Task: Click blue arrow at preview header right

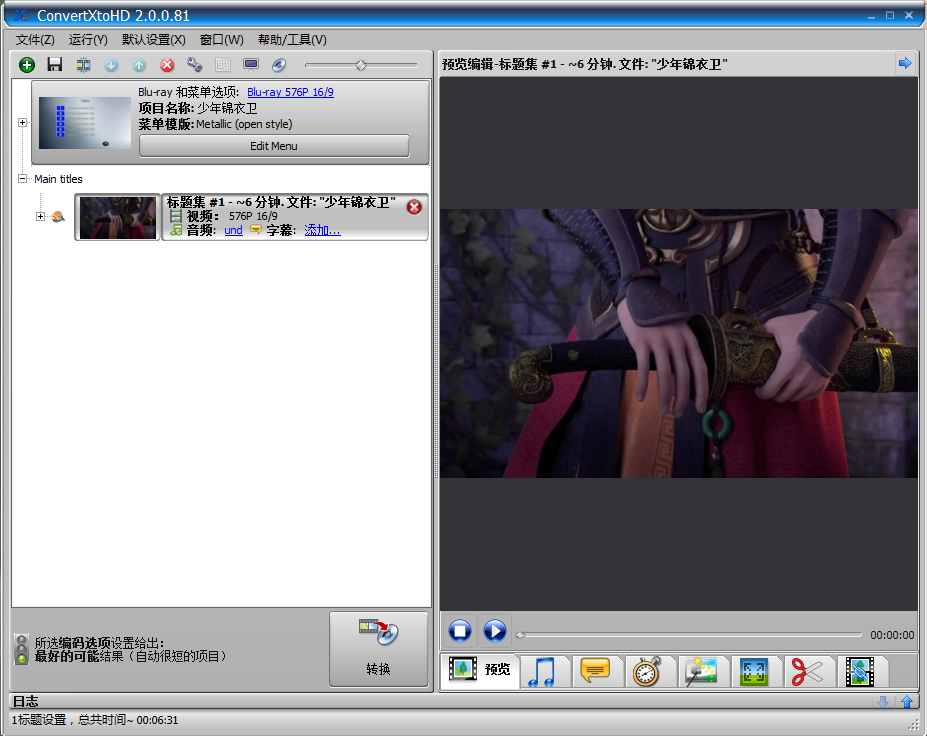Action: click(905, 63)
